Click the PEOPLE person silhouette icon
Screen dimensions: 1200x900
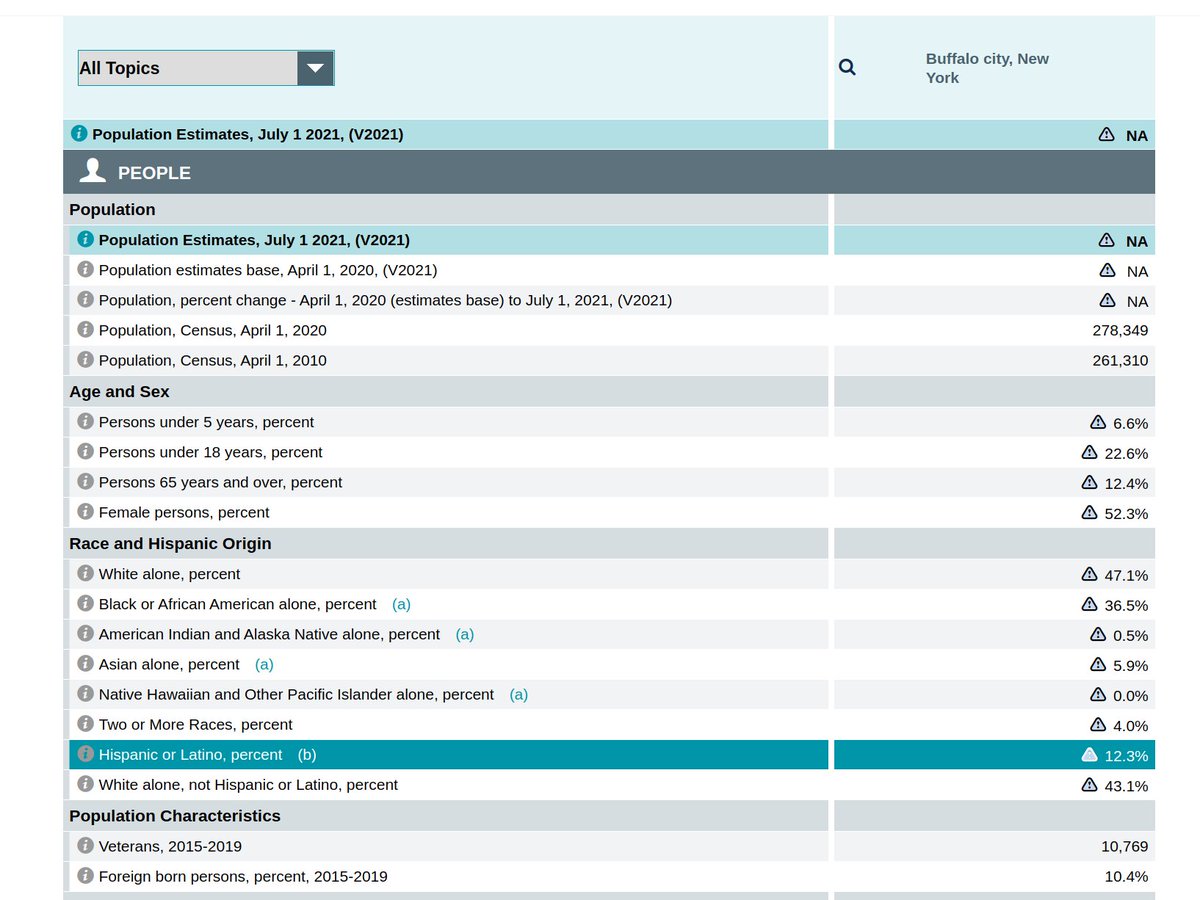pos(93,171)
